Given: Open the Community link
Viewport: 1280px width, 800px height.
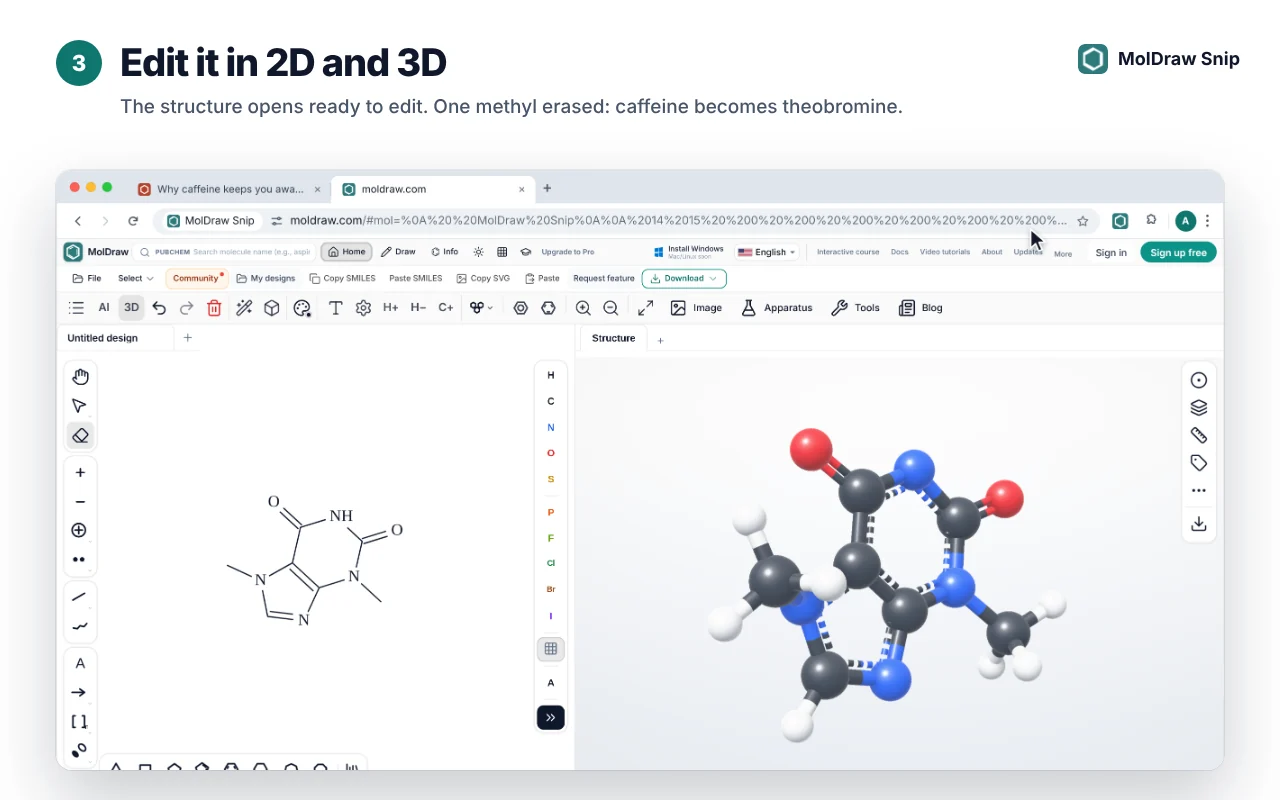Looking at the screenshot, I should click(195, 278).
